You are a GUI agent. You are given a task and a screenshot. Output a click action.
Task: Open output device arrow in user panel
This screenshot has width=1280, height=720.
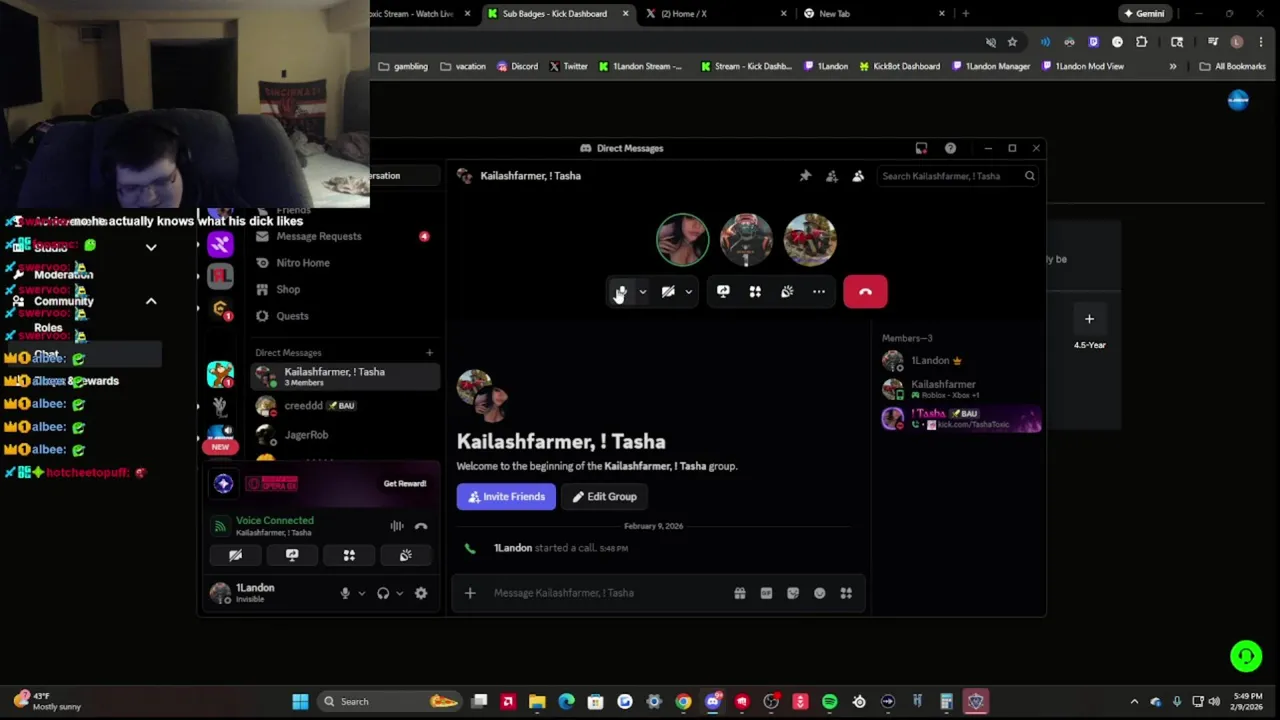click(x=399, y=593)
